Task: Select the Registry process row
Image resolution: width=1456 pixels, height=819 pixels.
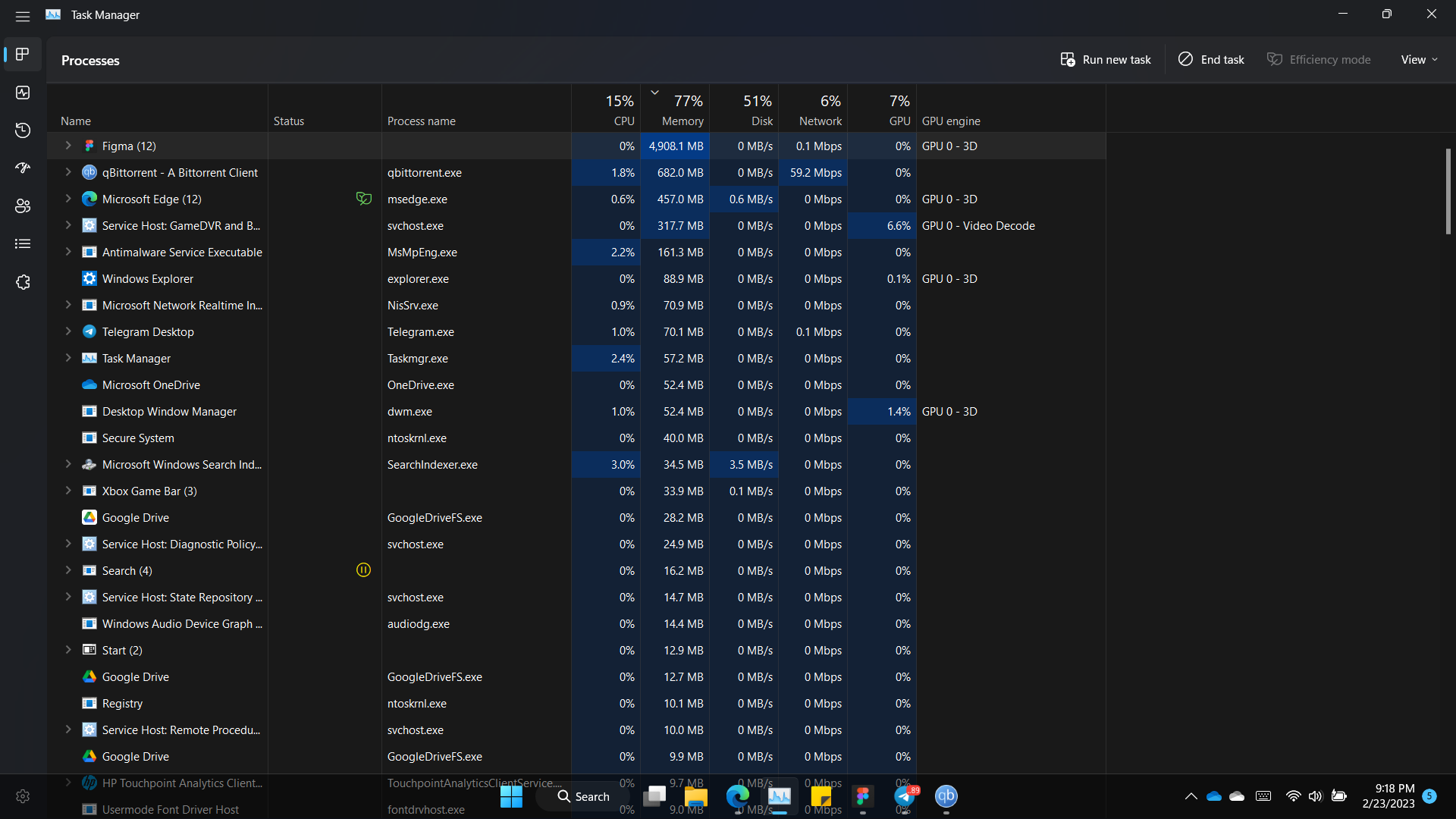Action: tap(576, 703)
